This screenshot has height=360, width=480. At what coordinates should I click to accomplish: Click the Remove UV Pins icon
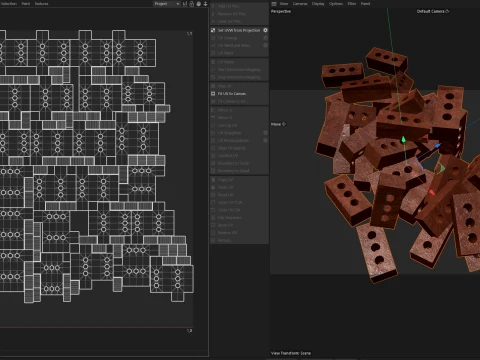tap(213, 14)
